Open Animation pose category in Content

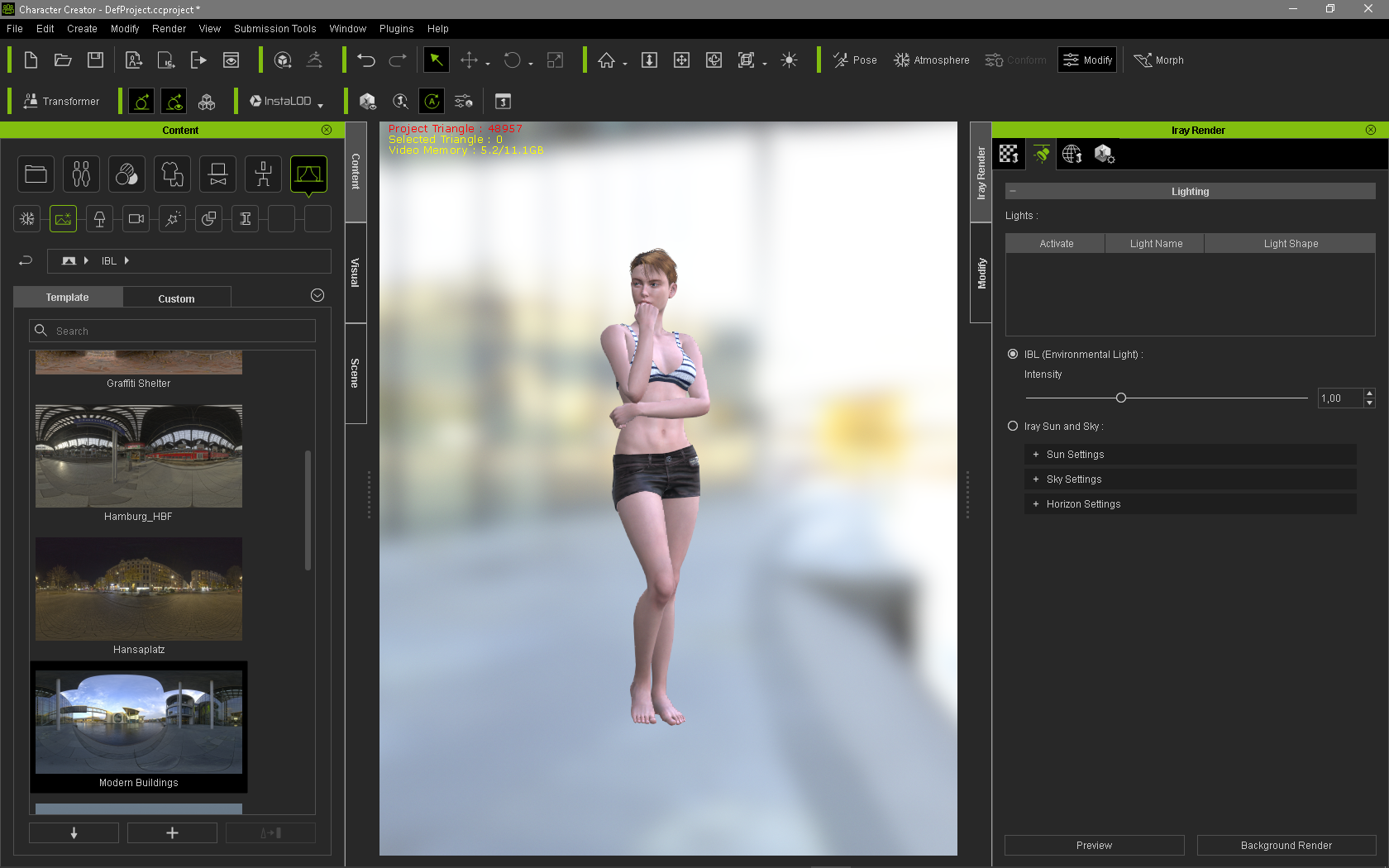coord(263,174)
